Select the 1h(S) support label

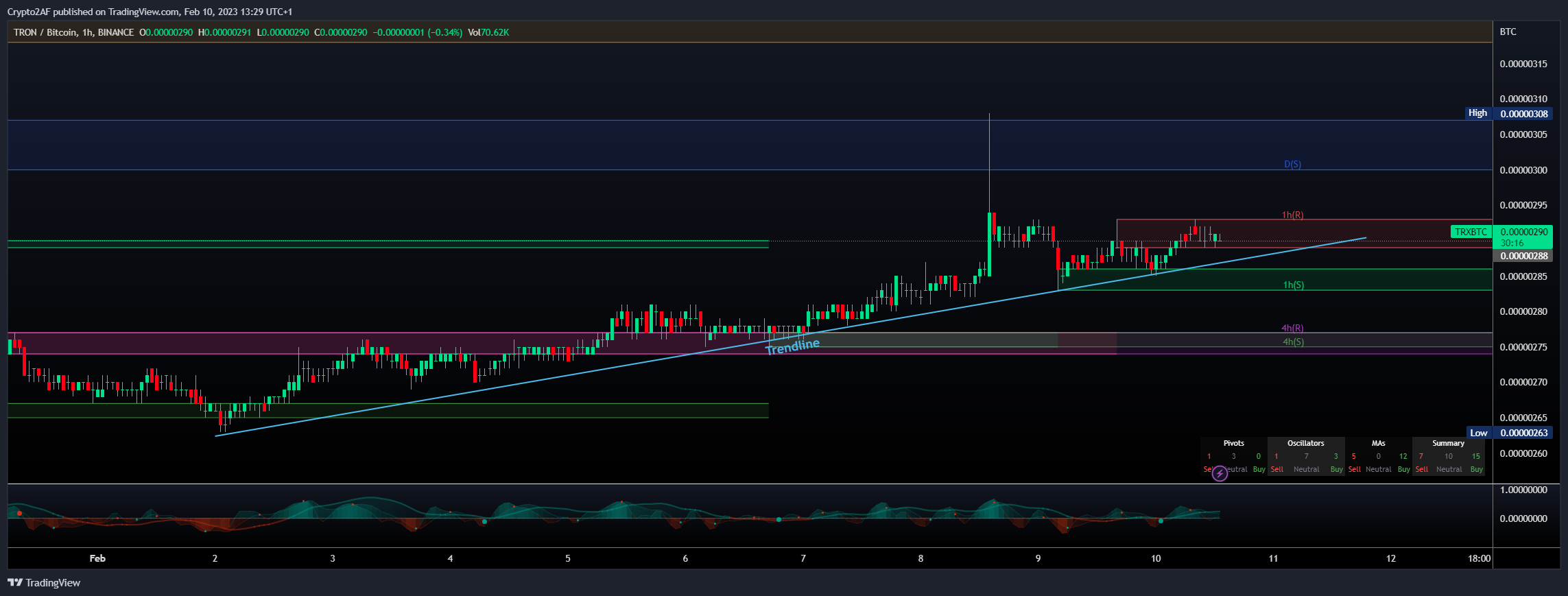tap(1294, 285)
